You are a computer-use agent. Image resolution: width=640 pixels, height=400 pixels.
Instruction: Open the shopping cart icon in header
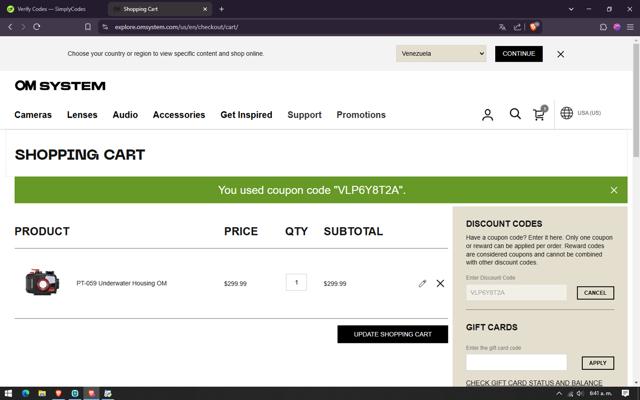point(540,113)
